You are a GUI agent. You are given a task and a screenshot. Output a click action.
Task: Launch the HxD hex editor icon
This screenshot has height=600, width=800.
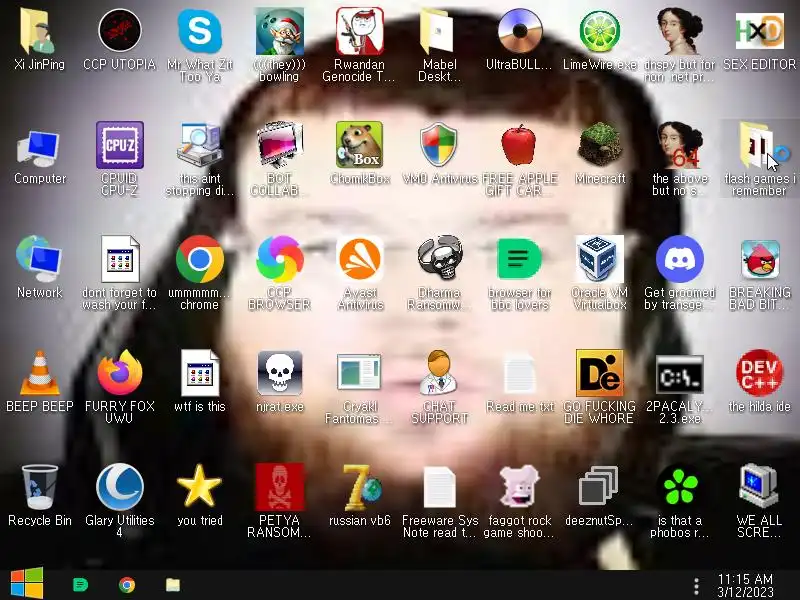click(759, 31)
